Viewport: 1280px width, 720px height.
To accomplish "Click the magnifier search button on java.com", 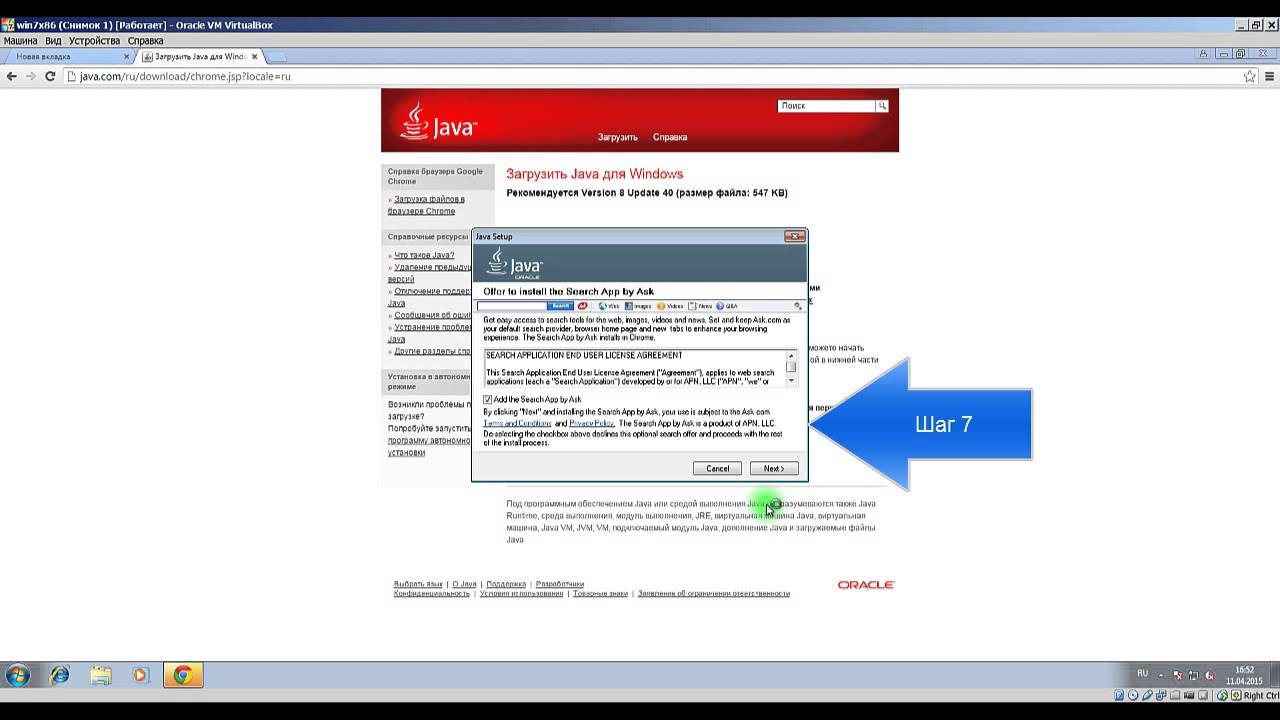I will (882, 106).
